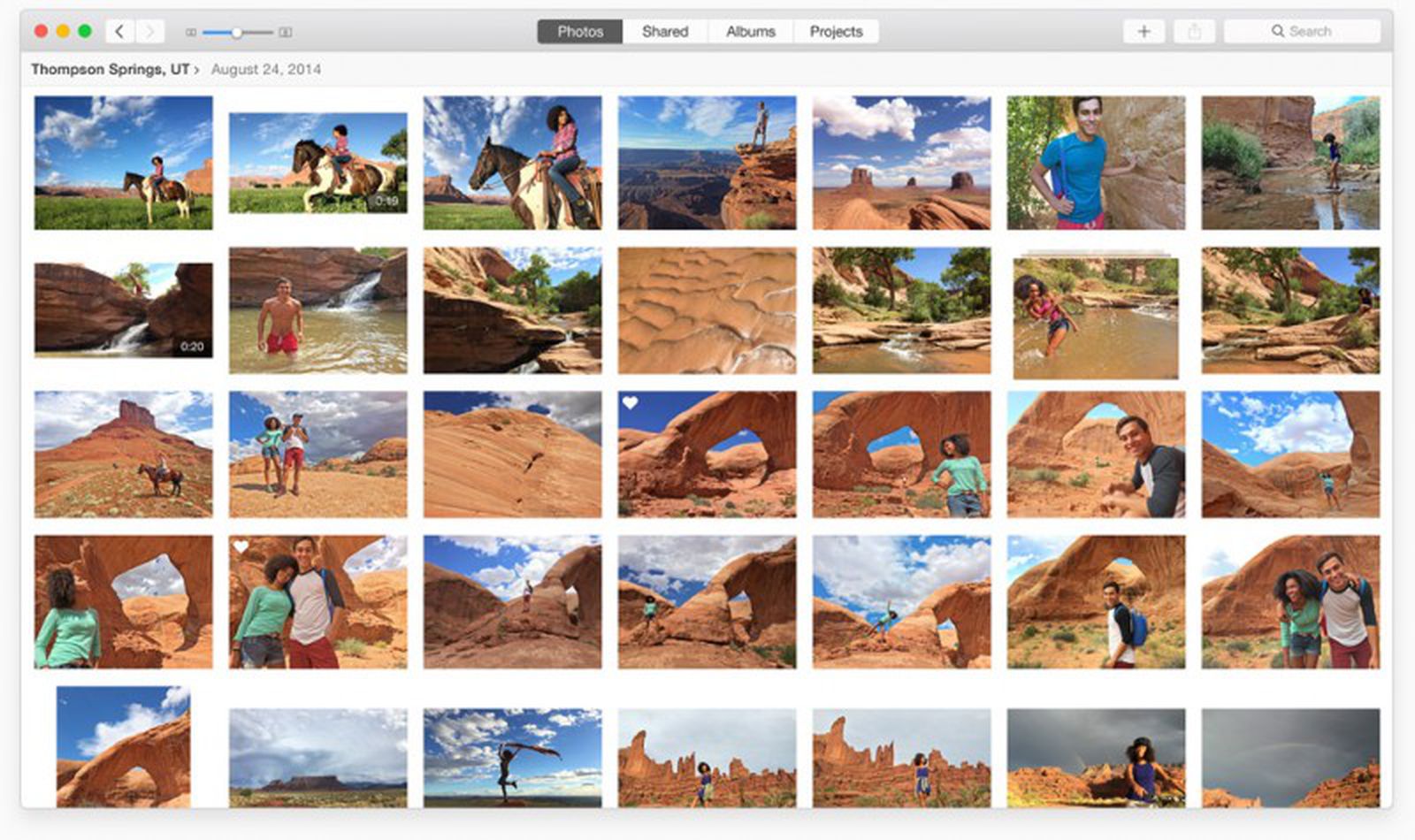Select the small thumbnails icon left of the slider
Image resolution: width=1415 pixels, height=840 pixels.
(x=189, y=31)
